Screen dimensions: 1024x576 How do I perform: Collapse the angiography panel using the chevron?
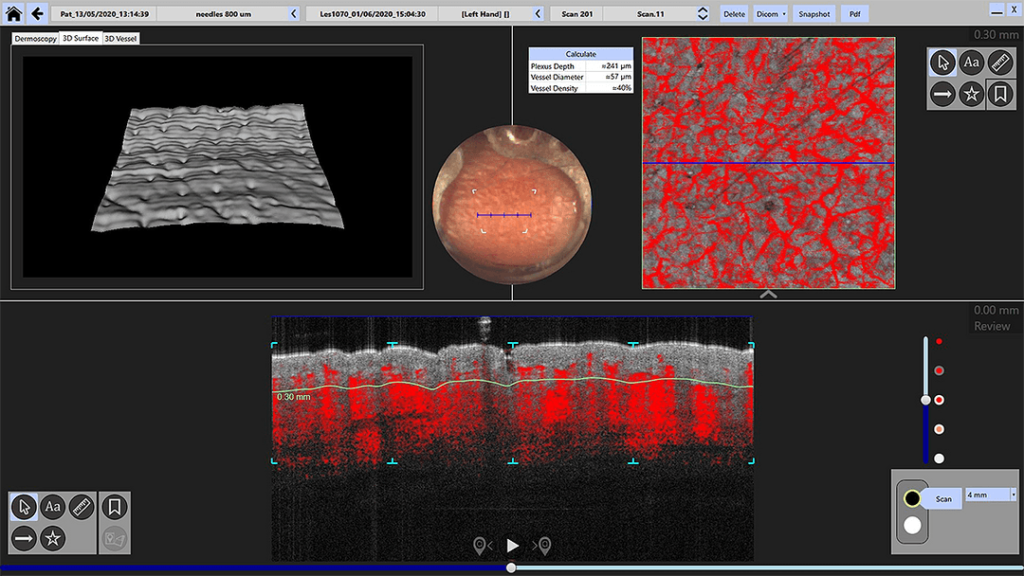point(769,293)
